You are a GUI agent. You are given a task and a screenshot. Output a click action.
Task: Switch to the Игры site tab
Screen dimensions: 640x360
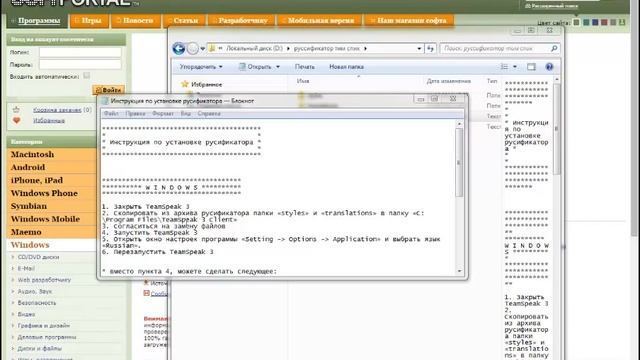pyautogui.click(x=89, y=20)
